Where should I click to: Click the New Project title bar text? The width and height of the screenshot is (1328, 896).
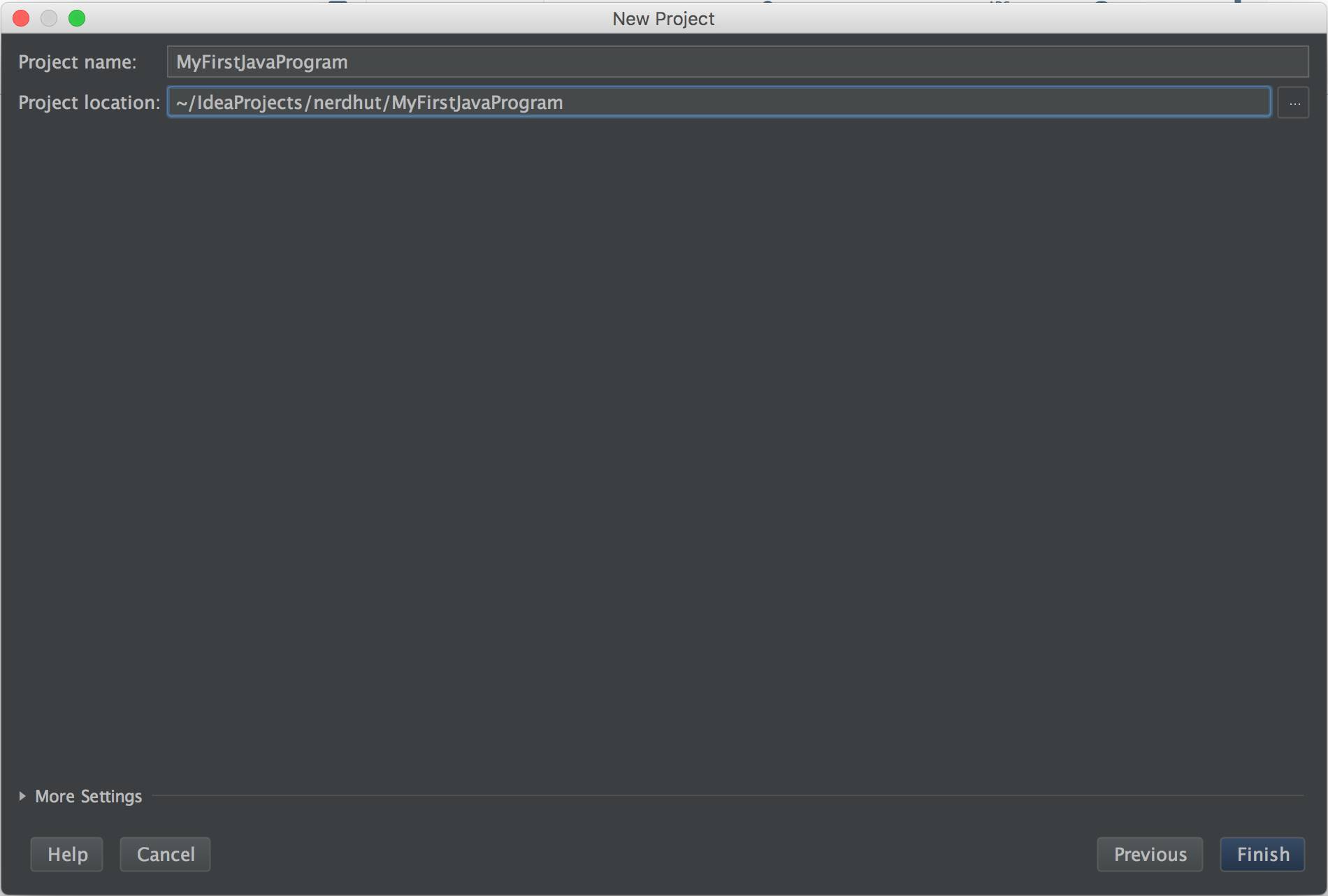[x=663, y=19]
